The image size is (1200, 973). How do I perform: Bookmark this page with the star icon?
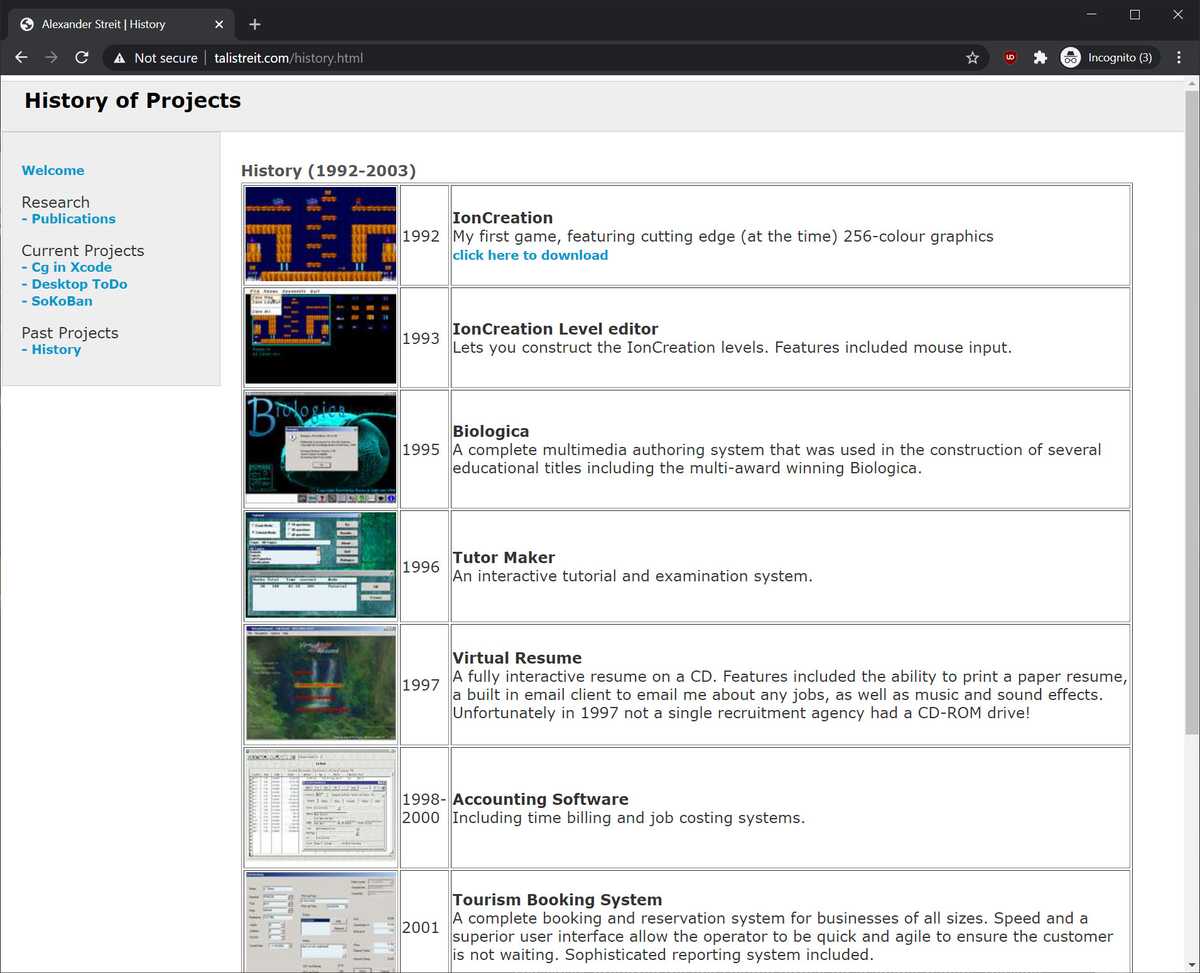(972, 58)
